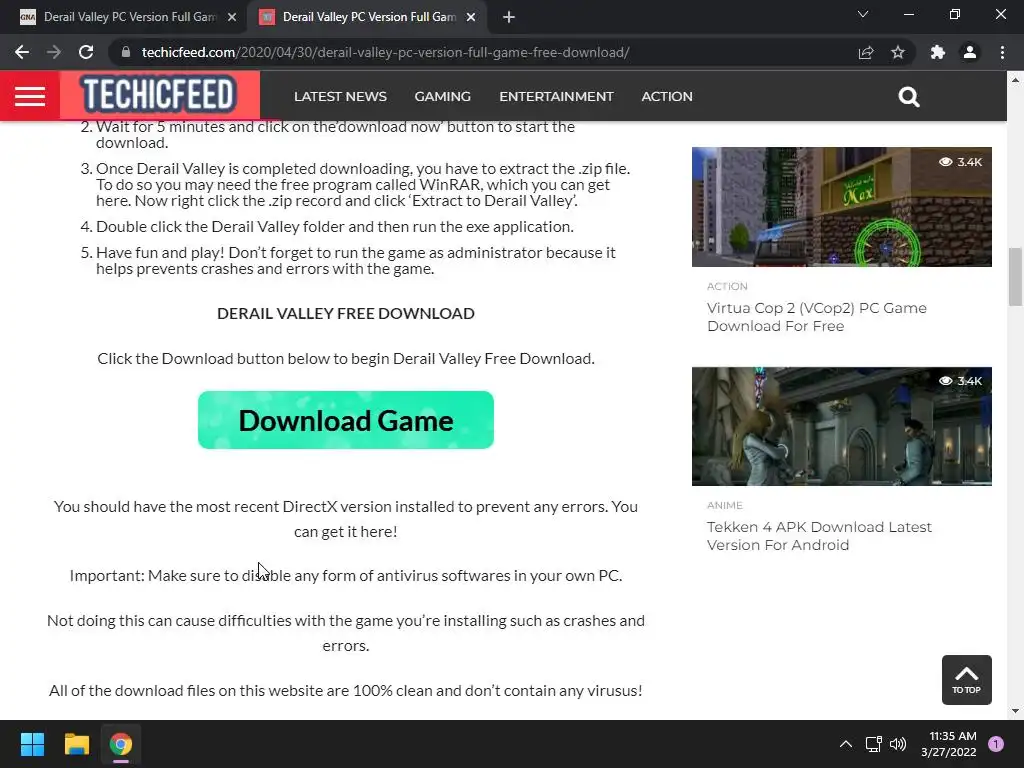This screenshot has height=768, width=1024.
Task: Open the Windows Start menu
Action: point(32,744)
